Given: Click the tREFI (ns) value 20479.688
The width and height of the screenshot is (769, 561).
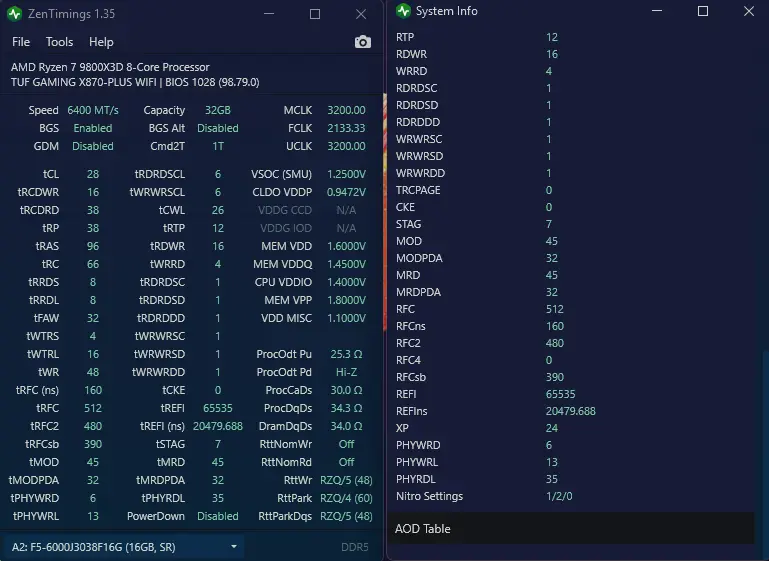Looking at the screenshot, I should pyautogui.click(x=218, y=426).
